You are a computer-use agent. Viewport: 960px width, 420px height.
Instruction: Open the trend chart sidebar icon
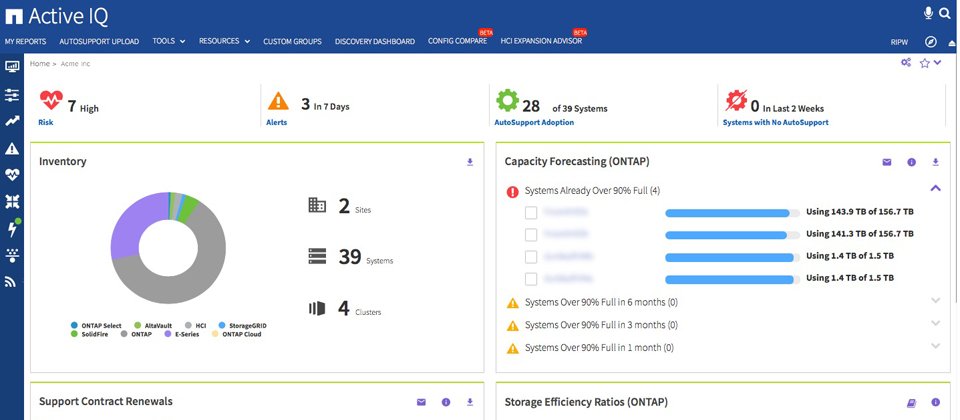12,121
